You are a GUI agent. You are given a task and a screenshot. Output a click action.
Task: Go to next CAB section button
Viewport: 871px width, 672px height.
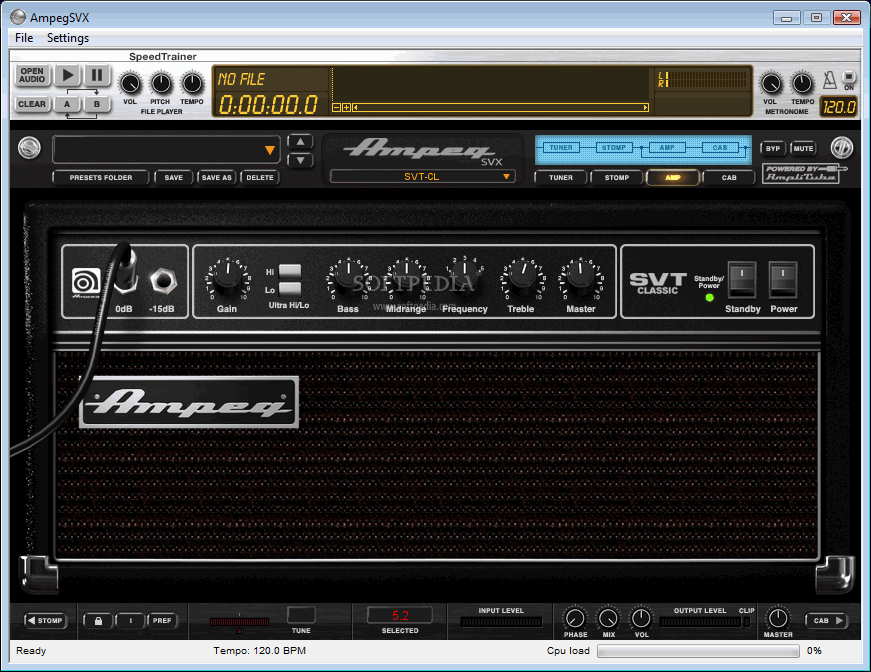point(827,620)
